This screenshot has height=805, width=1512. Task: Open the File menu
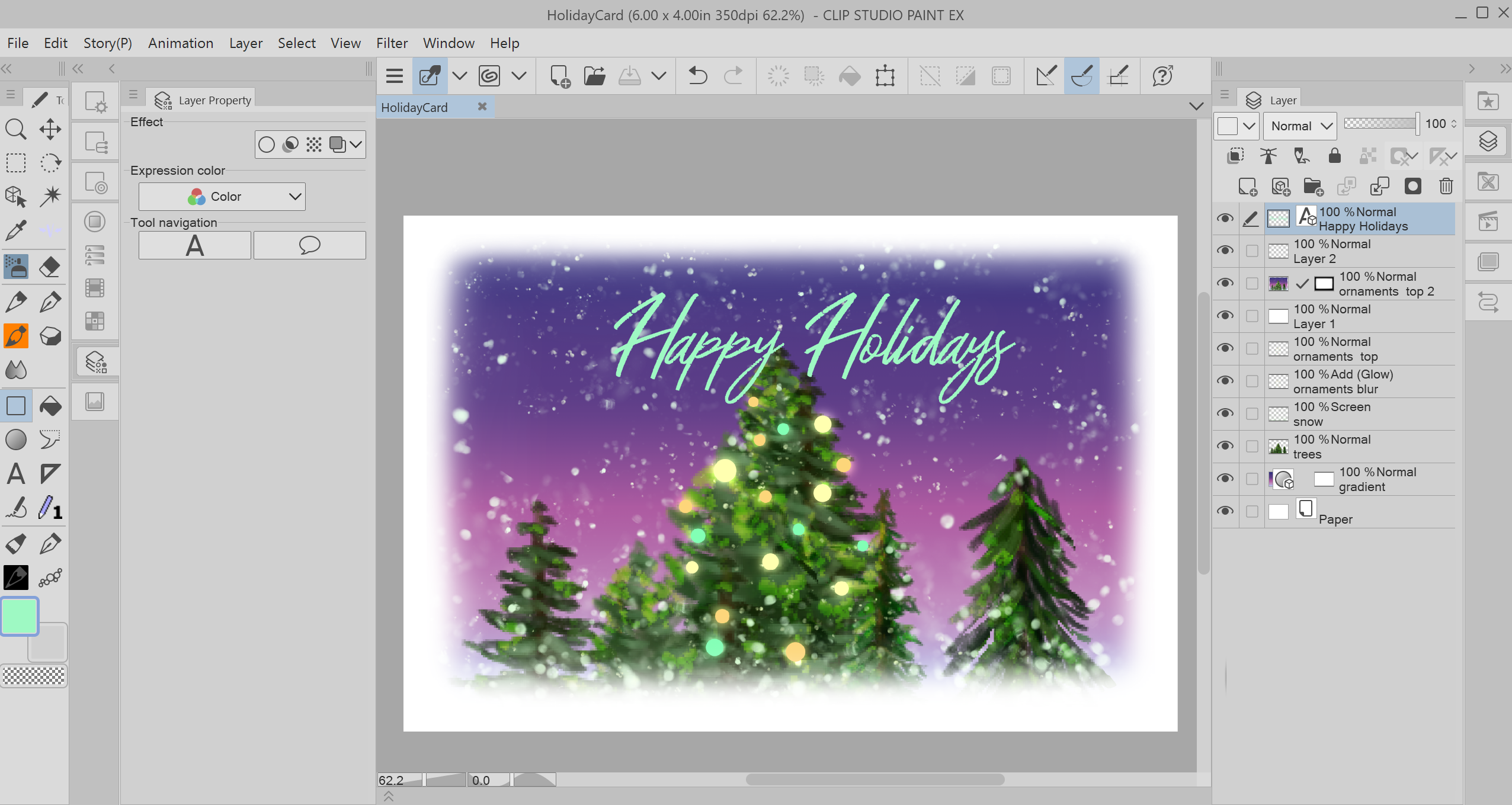(x=18, y=43)
